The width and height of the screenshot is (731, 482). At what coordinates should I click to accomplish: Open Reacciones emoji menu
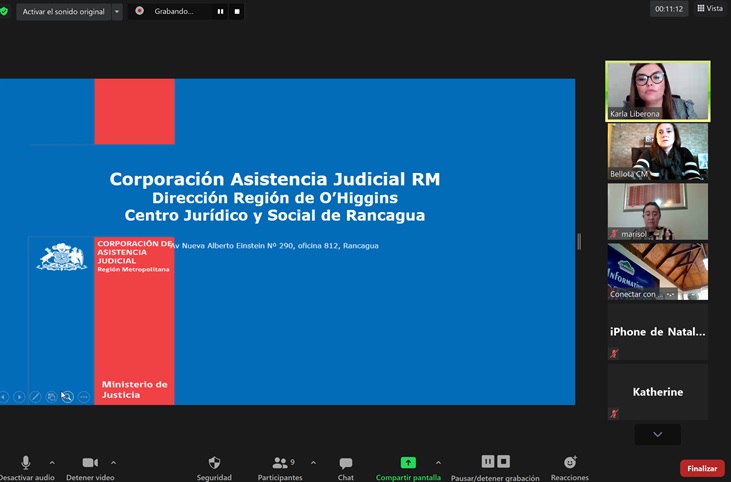[x=570, y=468]
